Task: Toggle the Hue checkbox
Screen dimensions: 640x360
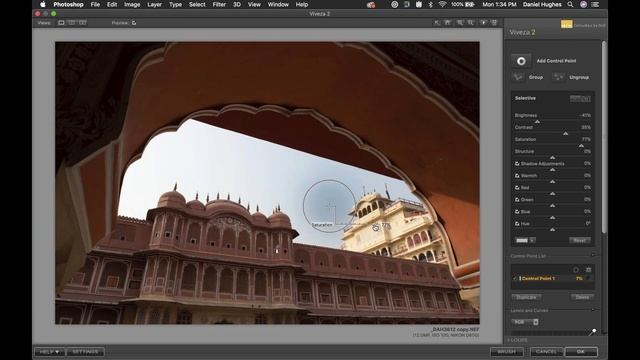Action: point(517,224)
